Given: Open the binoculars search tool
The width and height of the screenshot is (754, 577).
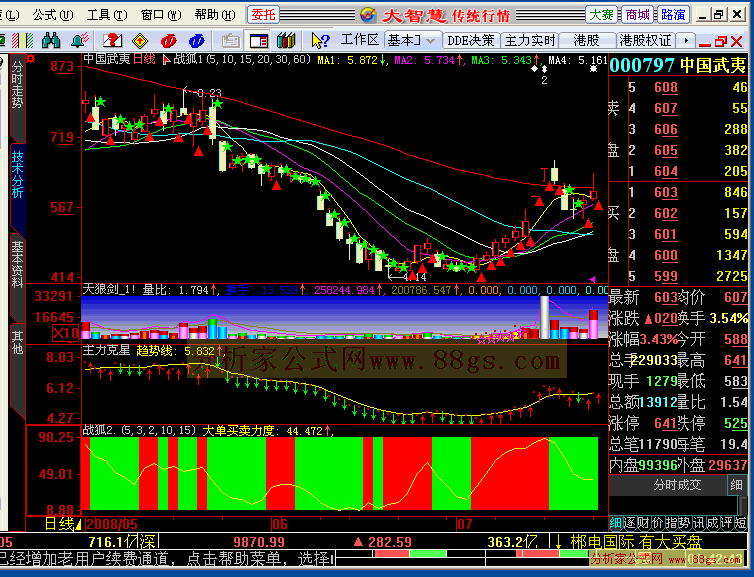Looking at the screenshot, I should coord(50,40).
